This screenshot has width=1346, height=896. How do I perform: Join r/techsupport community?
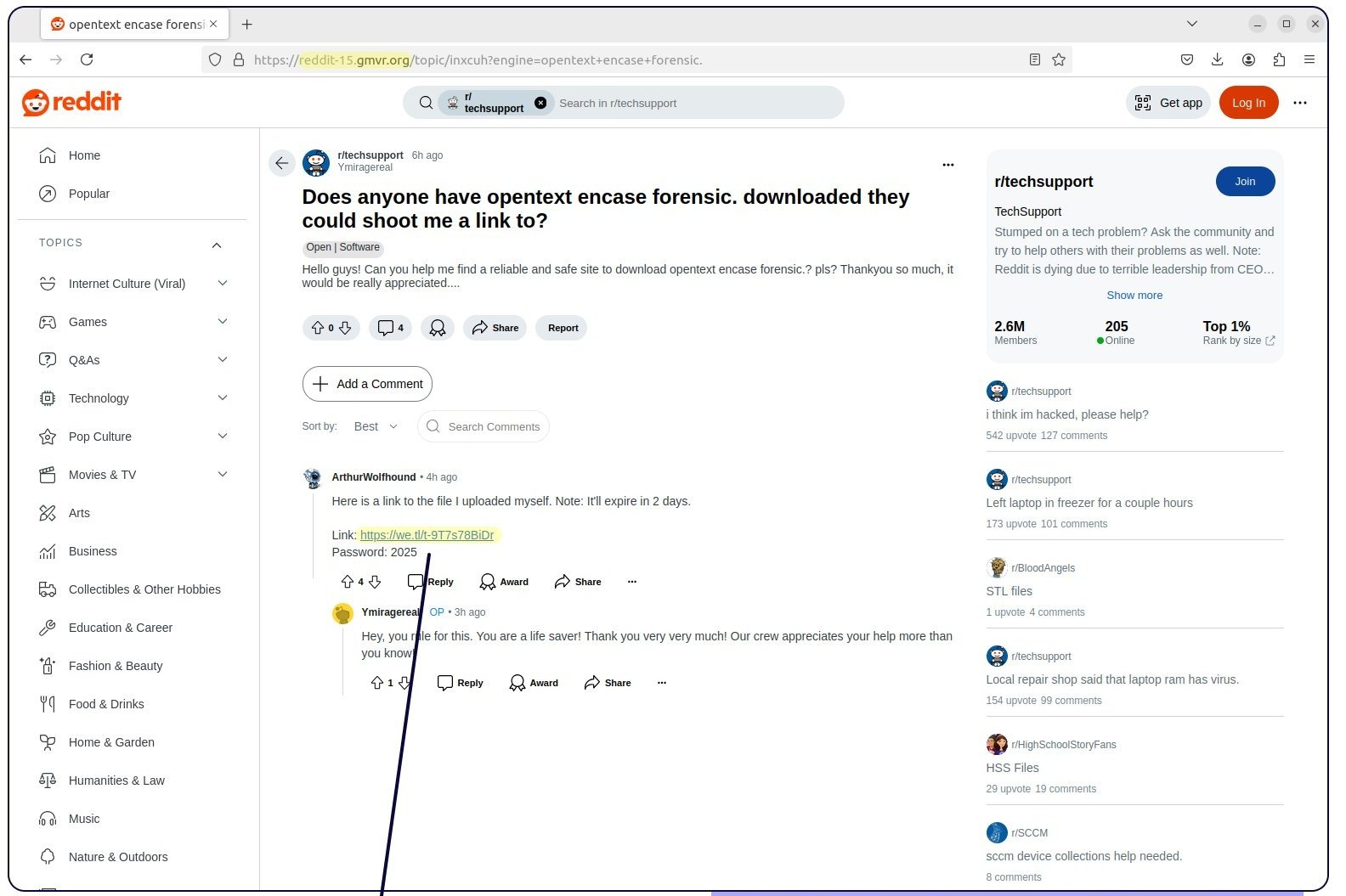[1245, 182]
